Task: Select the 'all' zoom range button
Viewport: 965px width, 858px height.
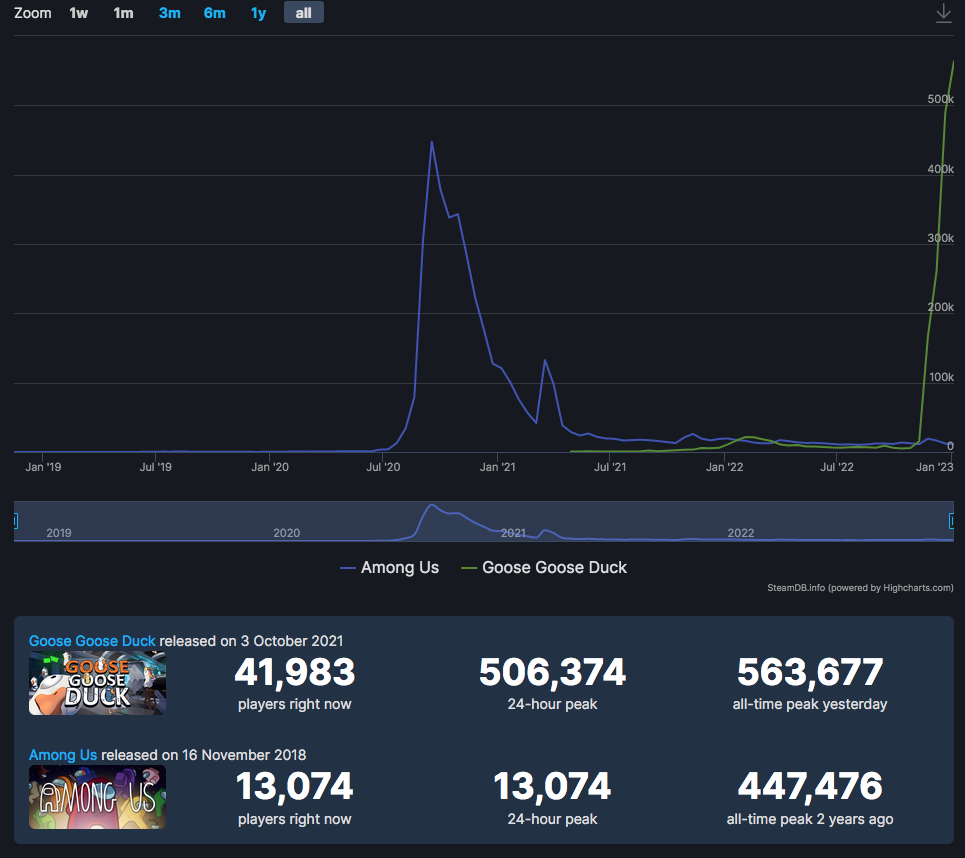Action: (x=303, y=13)
